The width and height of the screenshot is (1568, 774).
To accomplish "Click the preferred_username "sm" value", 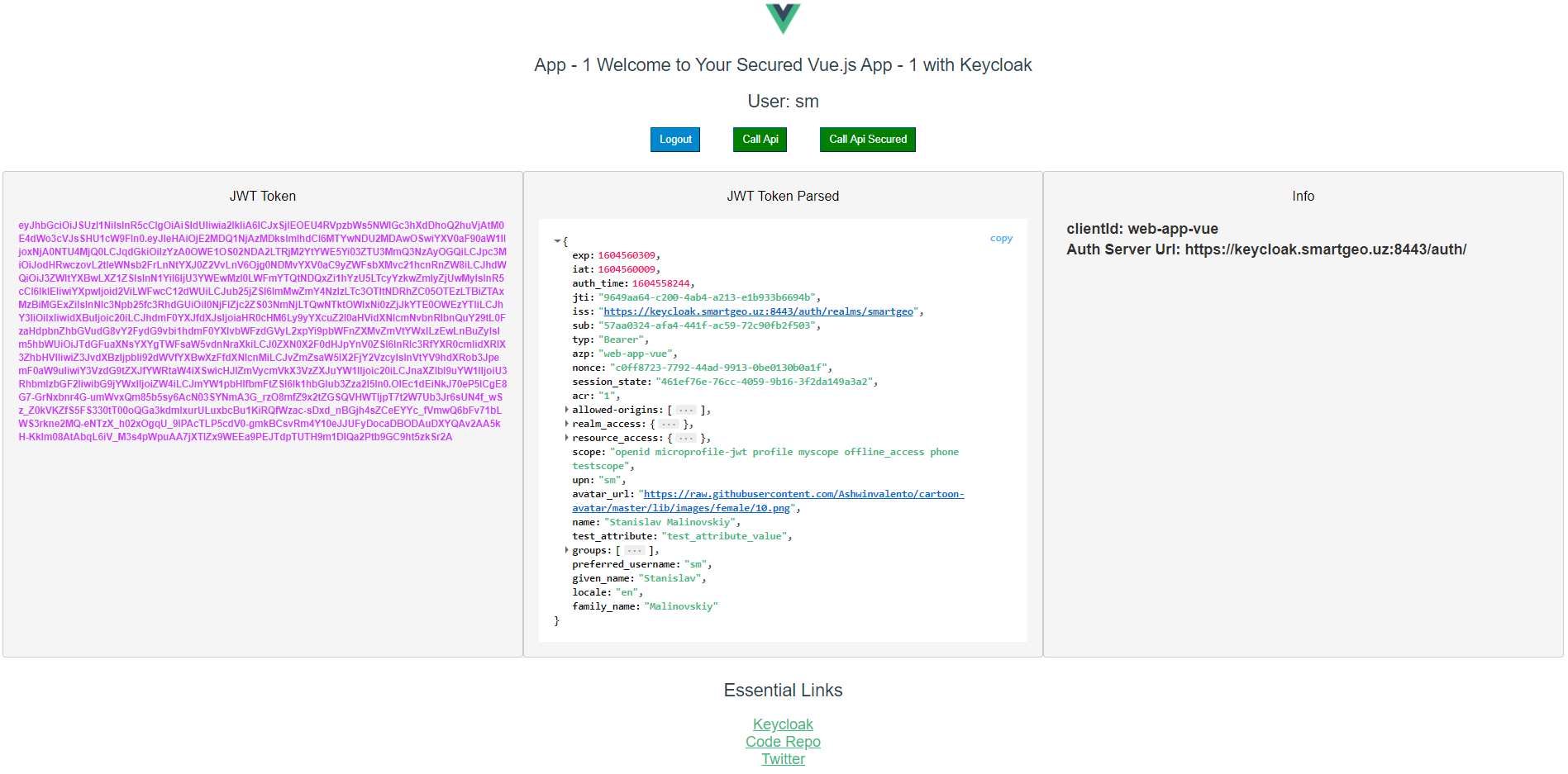I will [695, 564].
